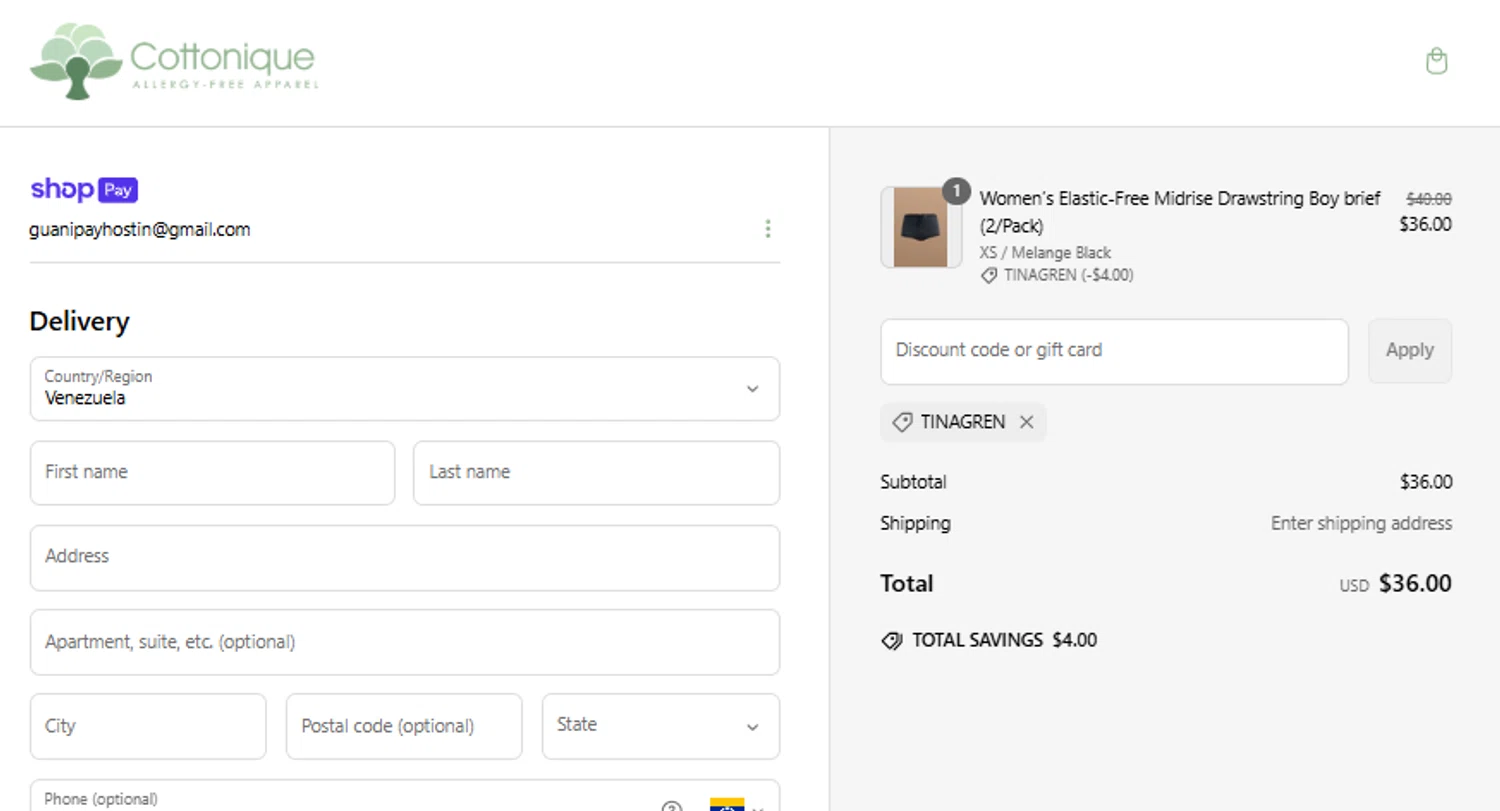Click the Delivery heading
1500x811 pixels.
coord(80,322)
